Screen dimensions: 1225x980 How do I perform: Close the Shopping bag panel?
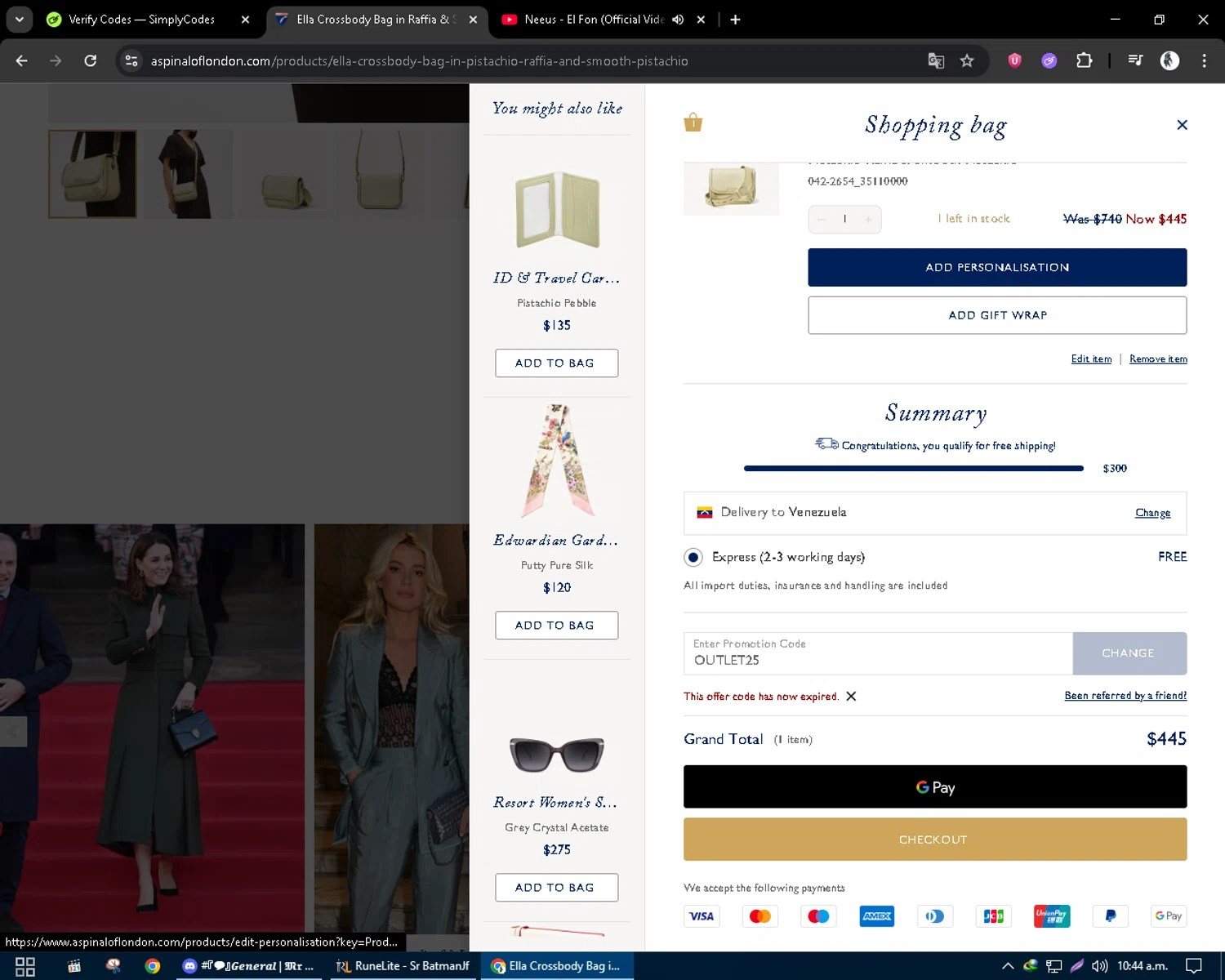coord(1182,125)
